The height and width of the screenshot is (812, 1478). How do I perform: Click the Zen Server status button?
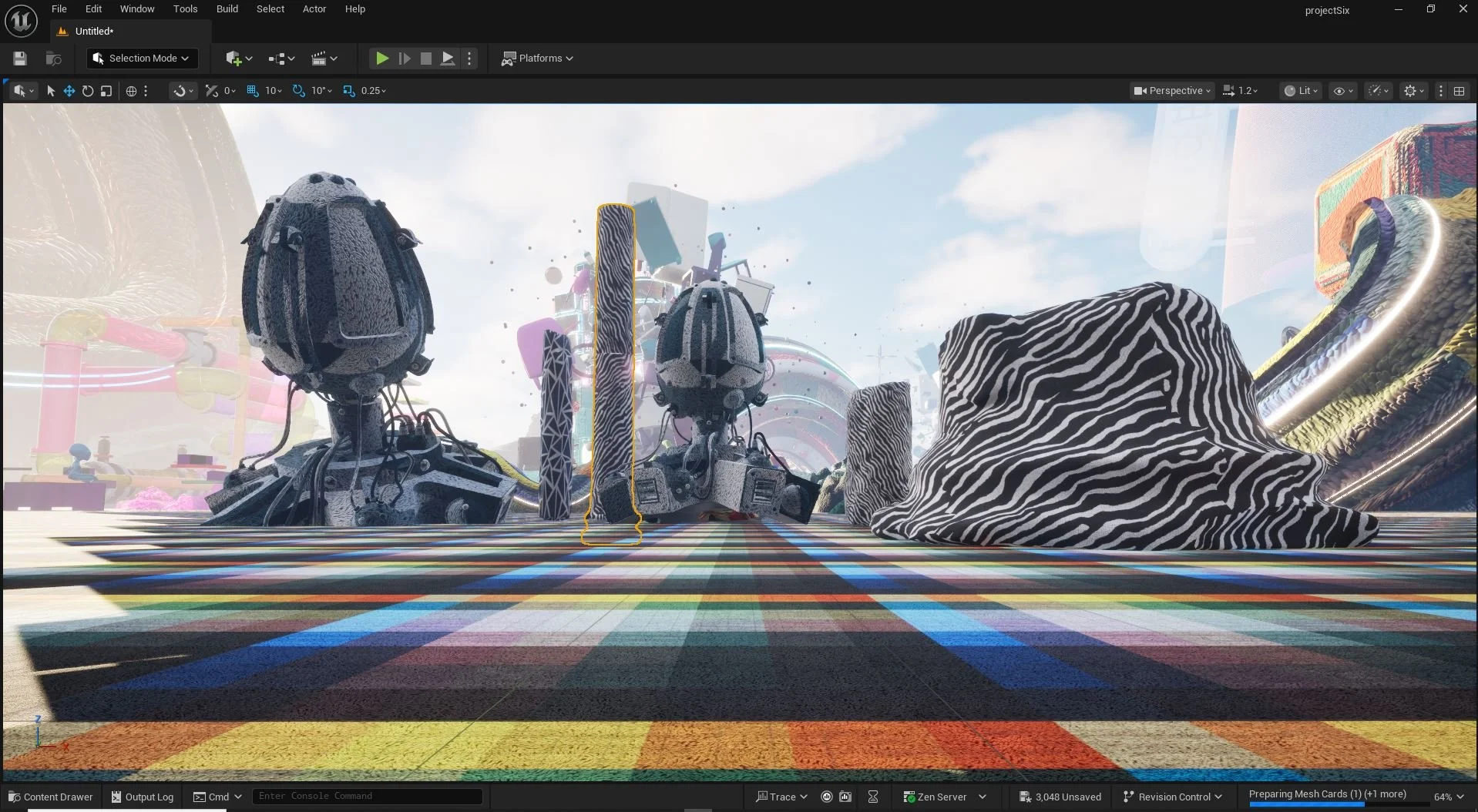tap(935, 797)
